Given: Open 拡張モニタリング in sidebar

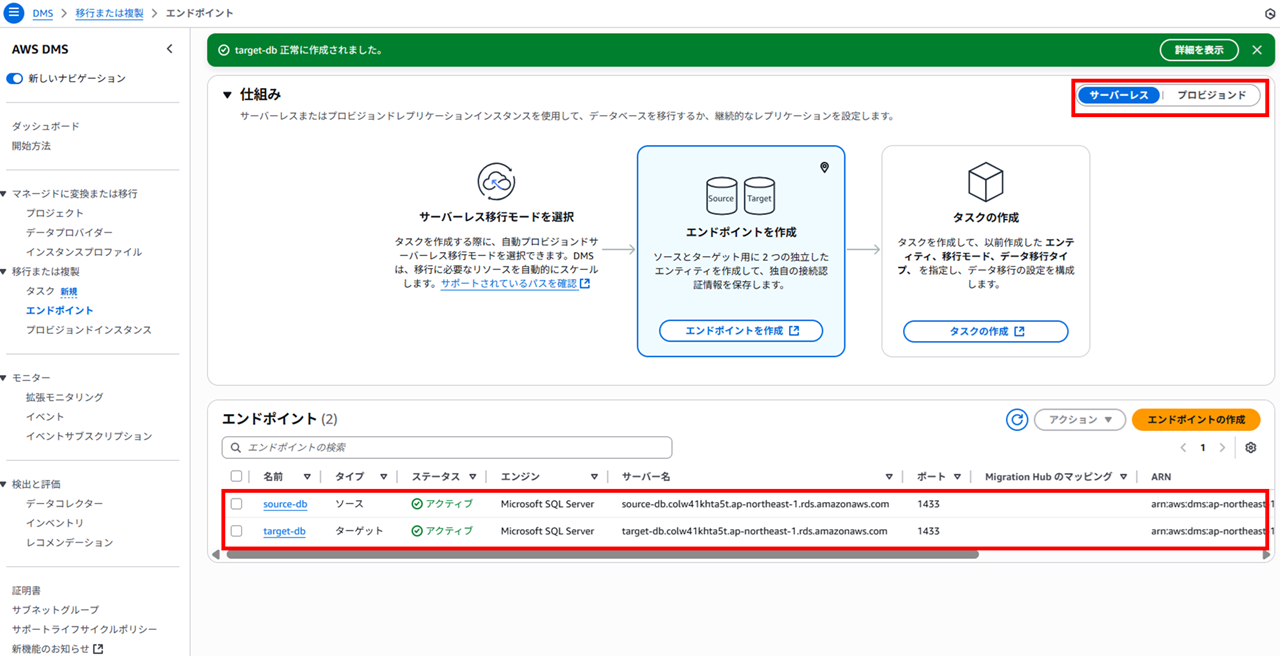Looking at the screenshot, I should point(65,397).
